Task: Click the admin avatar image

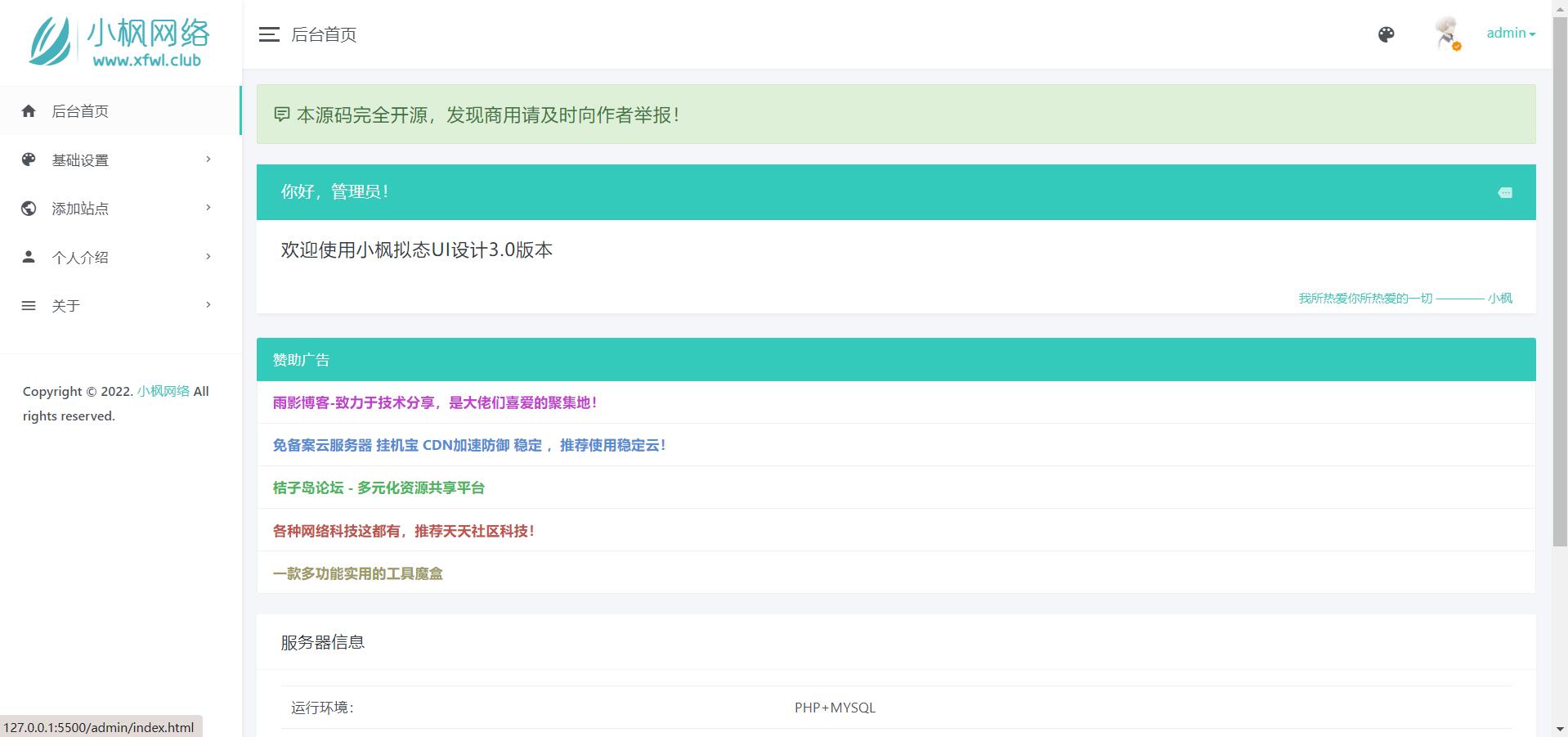Action: click(x=1447, y=34)
